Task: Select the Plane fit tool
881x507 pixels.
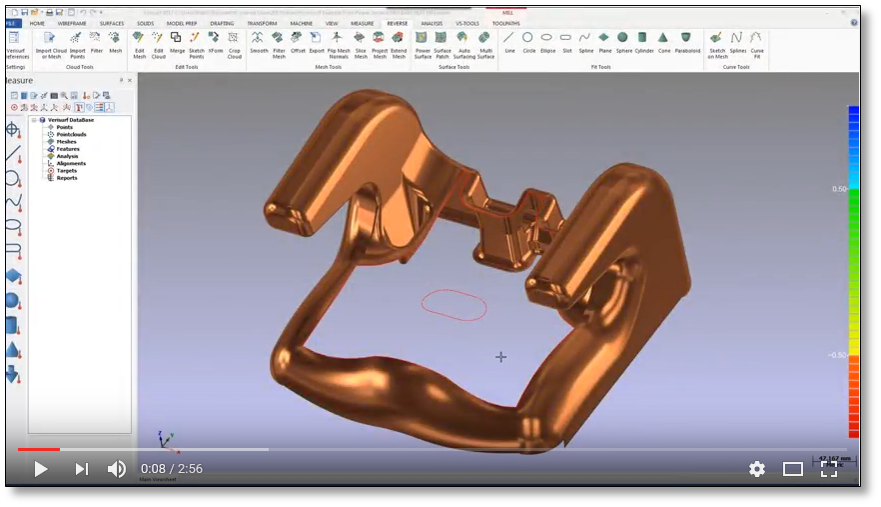Action: pyautogui.click(x=605, y=43)
